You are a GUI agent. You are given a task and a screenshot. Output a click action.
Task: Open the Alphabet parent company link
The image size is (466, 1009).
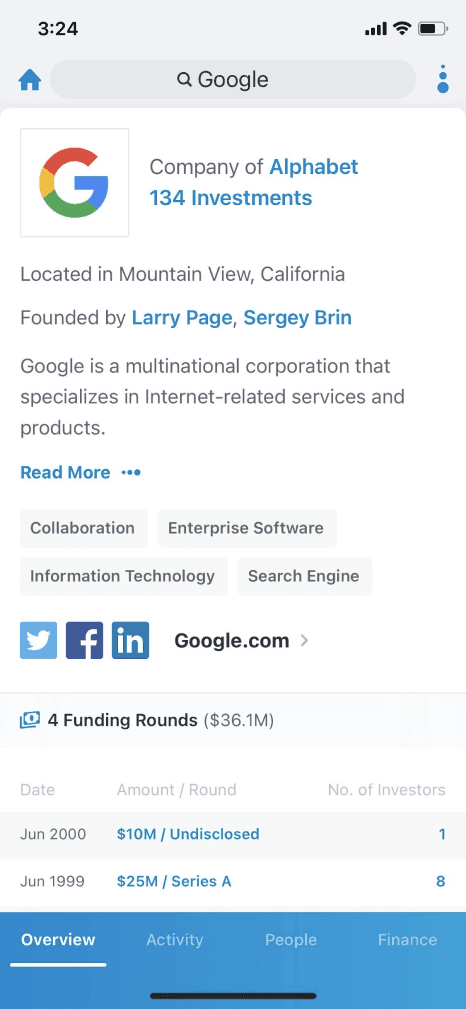(x=313, y=167)
